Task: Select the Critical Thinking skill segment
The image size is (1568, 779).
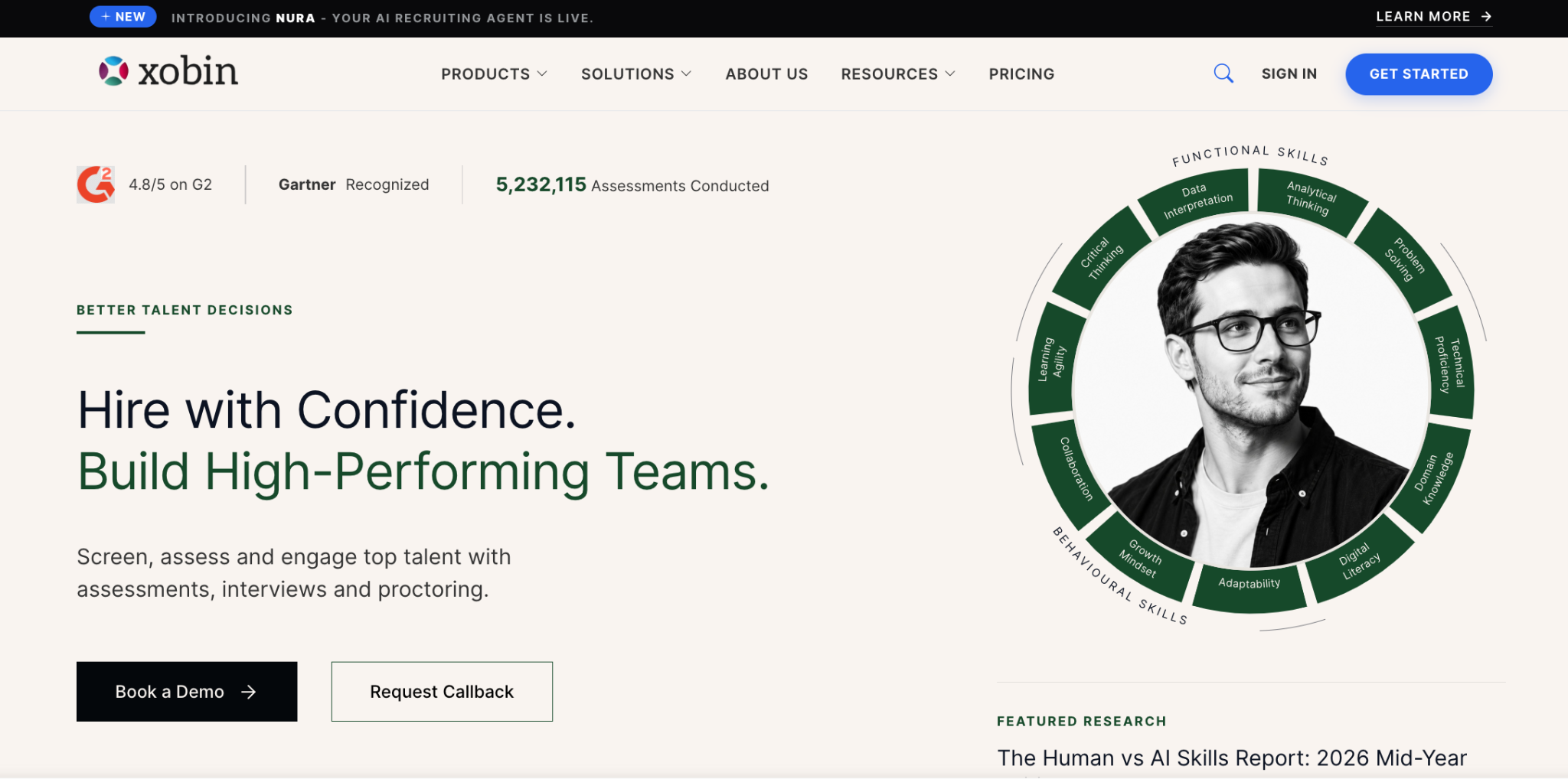Action: pyautogui.click(x=1100, y=259)
